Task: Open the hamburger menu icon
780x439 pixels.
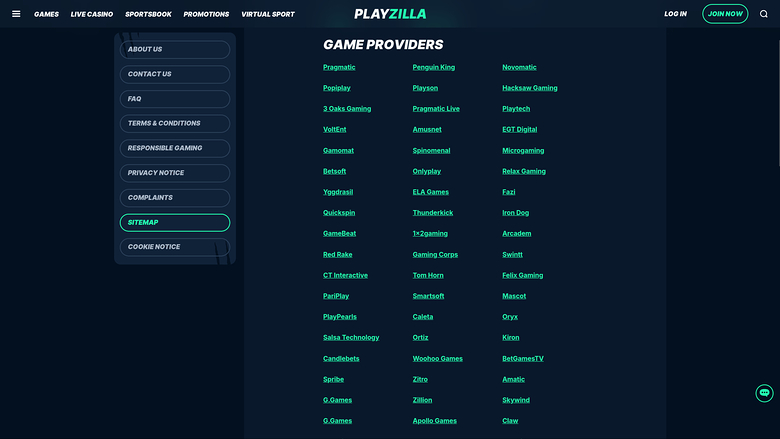Action: point(16,14)
